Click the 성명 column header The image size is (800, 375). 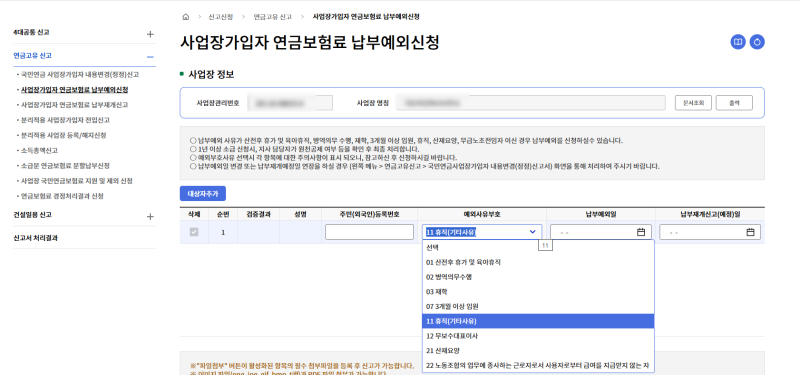click(x=300, y=214)
